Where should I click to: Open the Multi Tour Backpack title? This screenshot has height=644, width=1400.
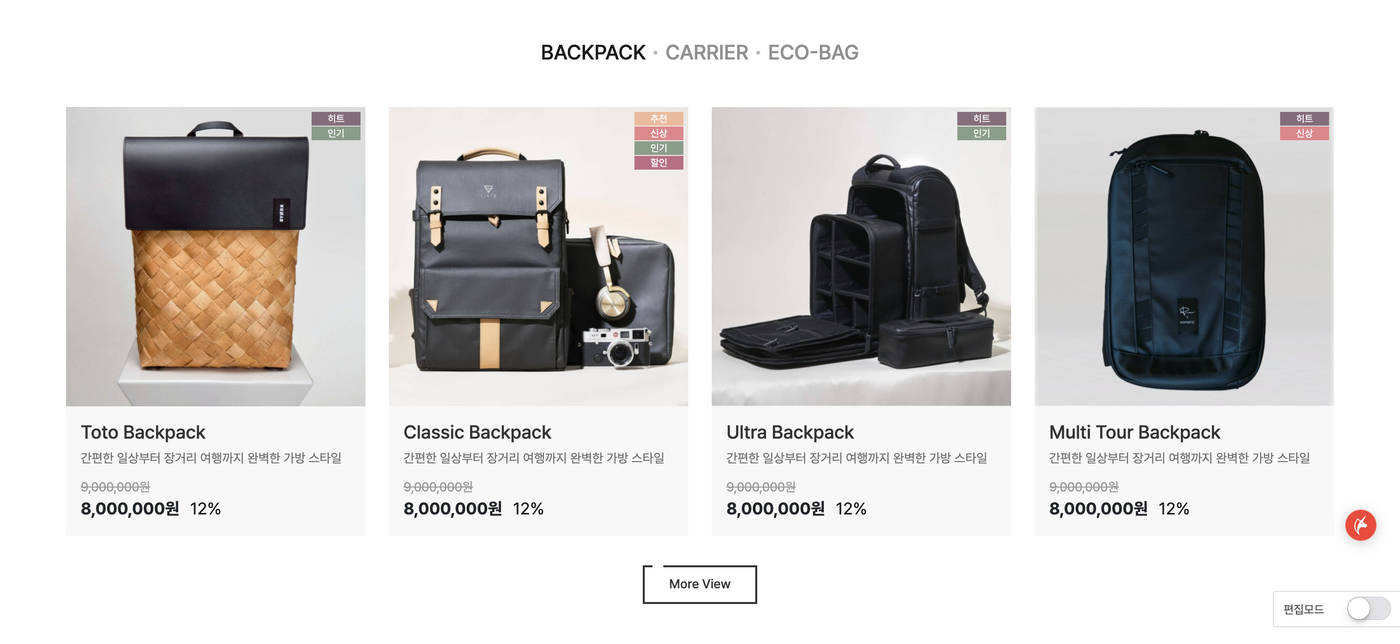pyautogui.click(x=1135, y=432)
